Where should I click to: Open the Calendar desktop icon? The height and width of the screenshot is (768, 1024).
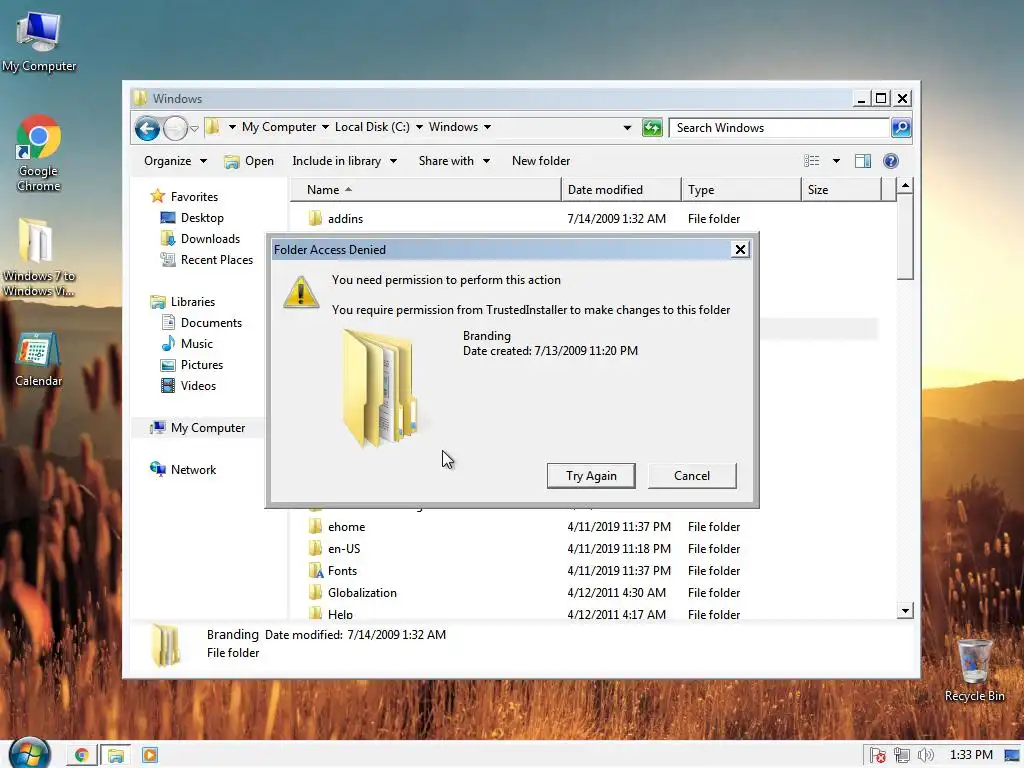pos(39,359)
